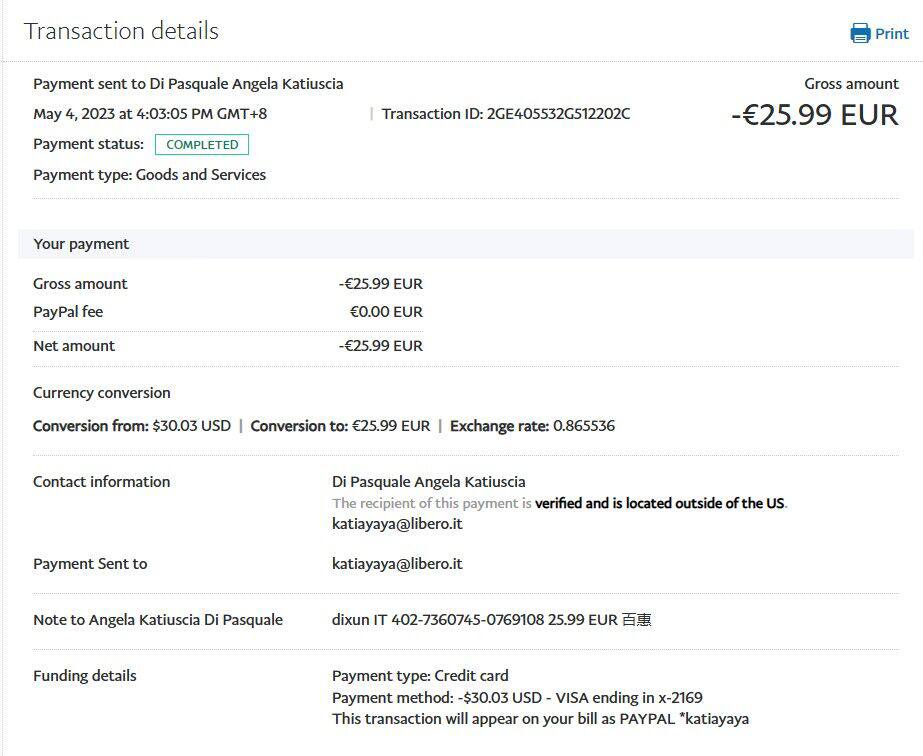
Task: Click the Net amount value
Action: click(x=380, y=346)
